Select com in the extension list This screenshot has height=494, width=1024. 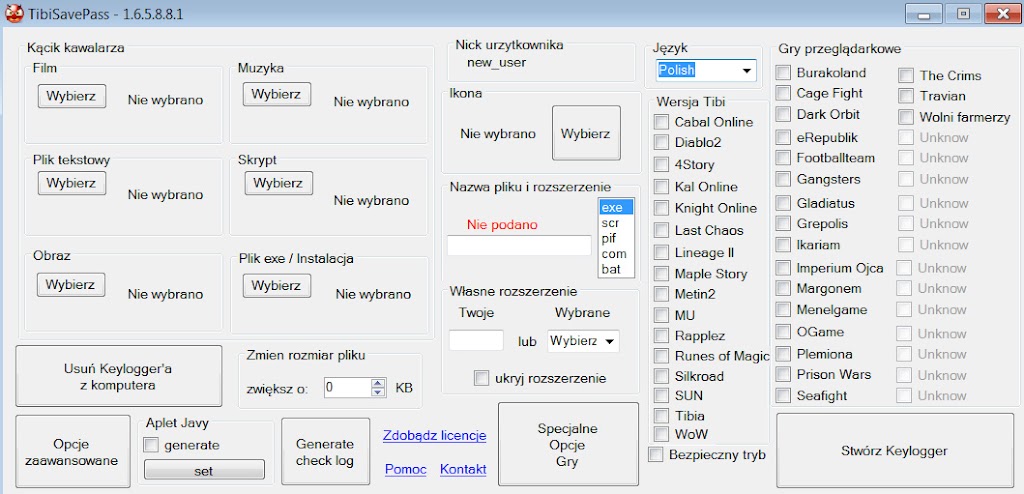[616, 254]
